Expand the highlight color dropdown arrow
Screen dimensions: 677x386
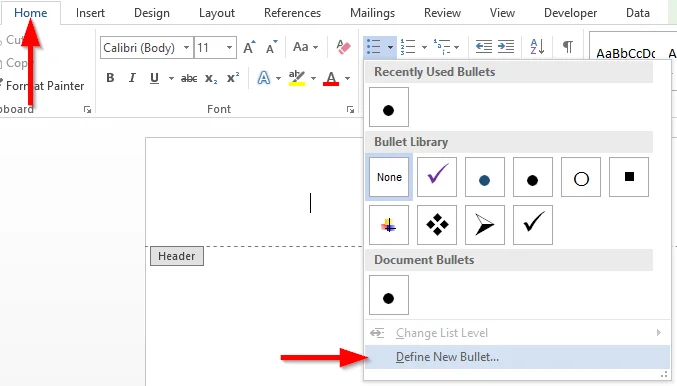[x=313, y=78]
